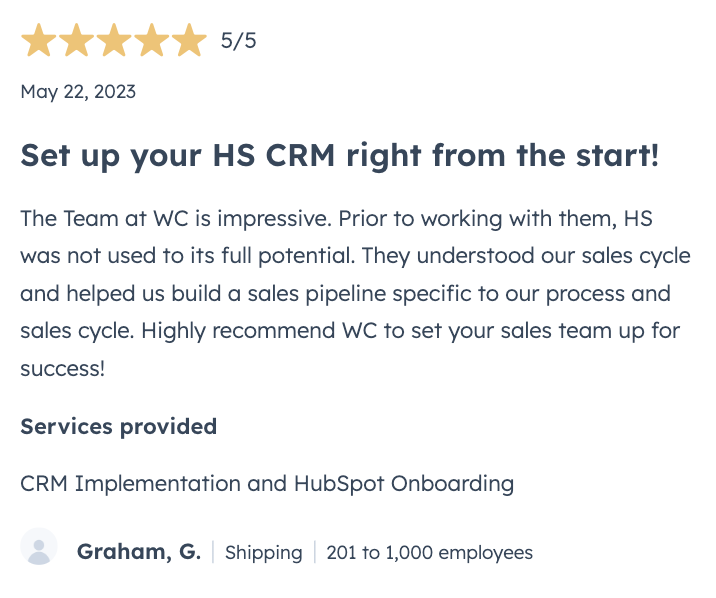Image resolution: width=716 pixels, height=598 pixels.
Task: Click the divider between Shipping and employees
Action: click(x=315, y=552)
